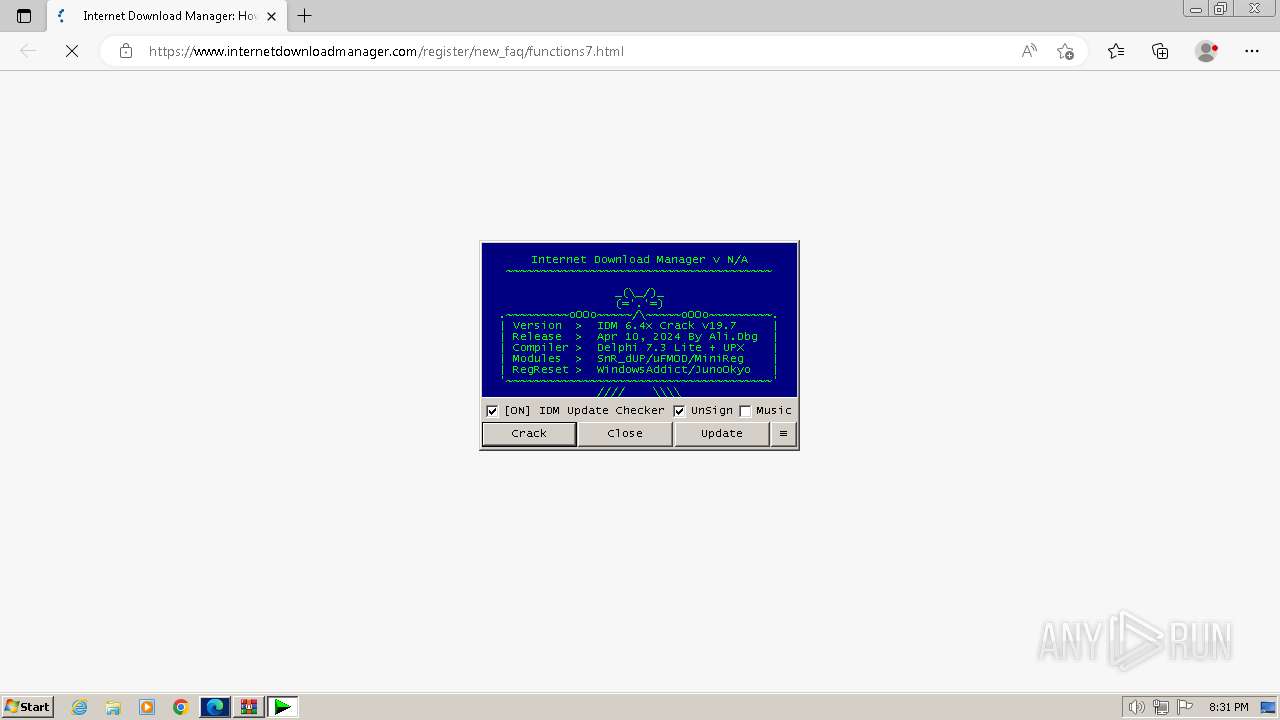
Task: Open the Collections icon
Action: point(1160,51)
